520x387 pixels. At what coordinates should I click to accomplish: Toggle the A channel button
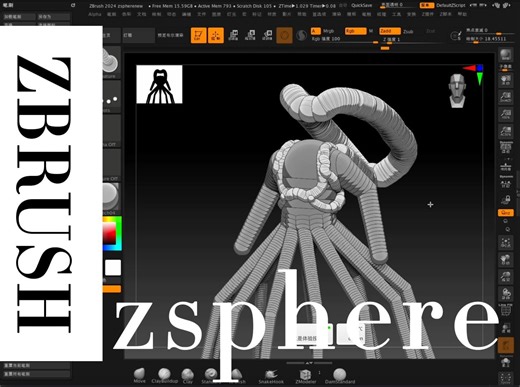[315, 31]
